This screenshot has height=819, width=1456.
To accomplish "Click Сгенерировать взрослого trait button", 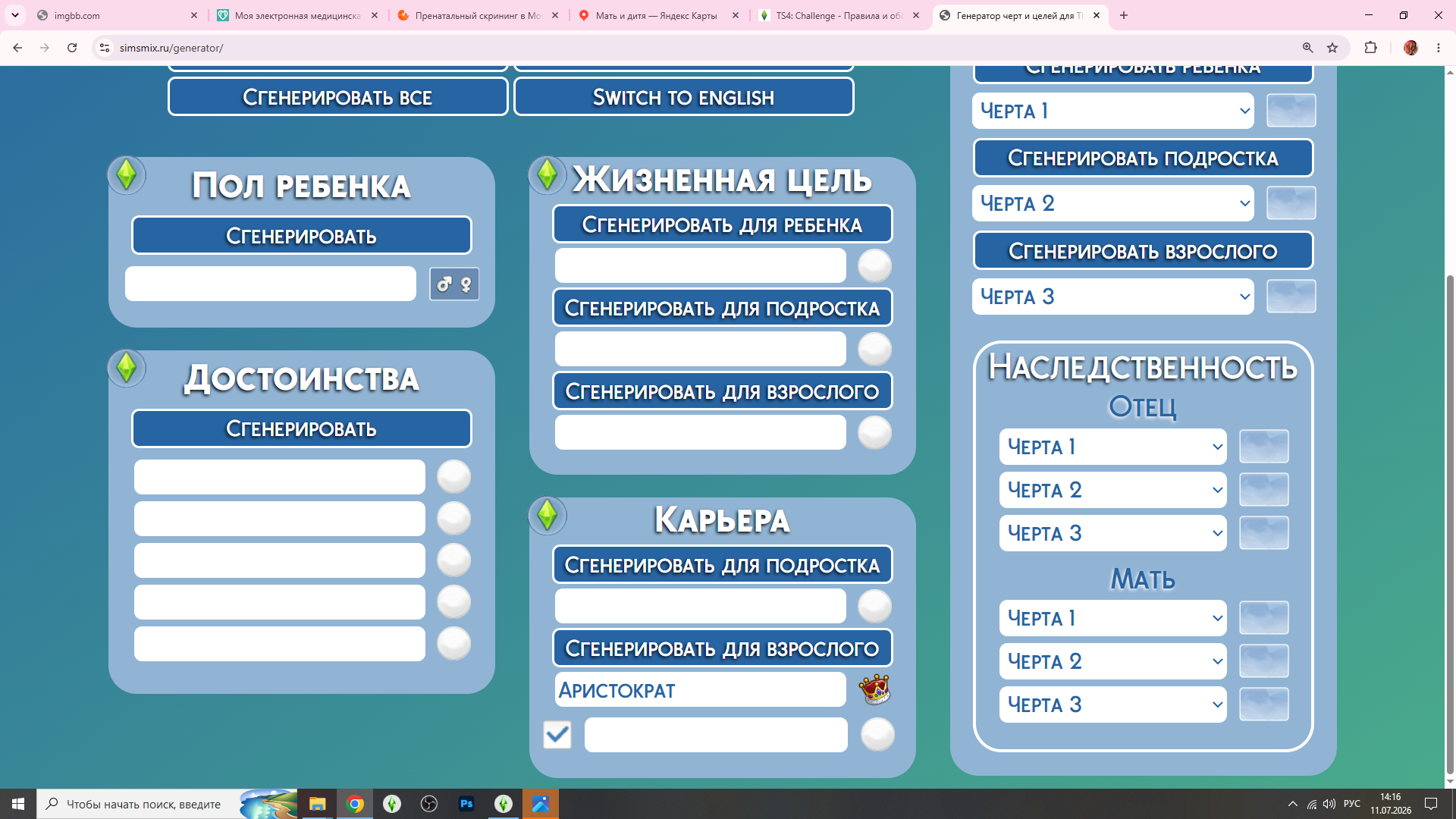I will tap(1144, 251).
